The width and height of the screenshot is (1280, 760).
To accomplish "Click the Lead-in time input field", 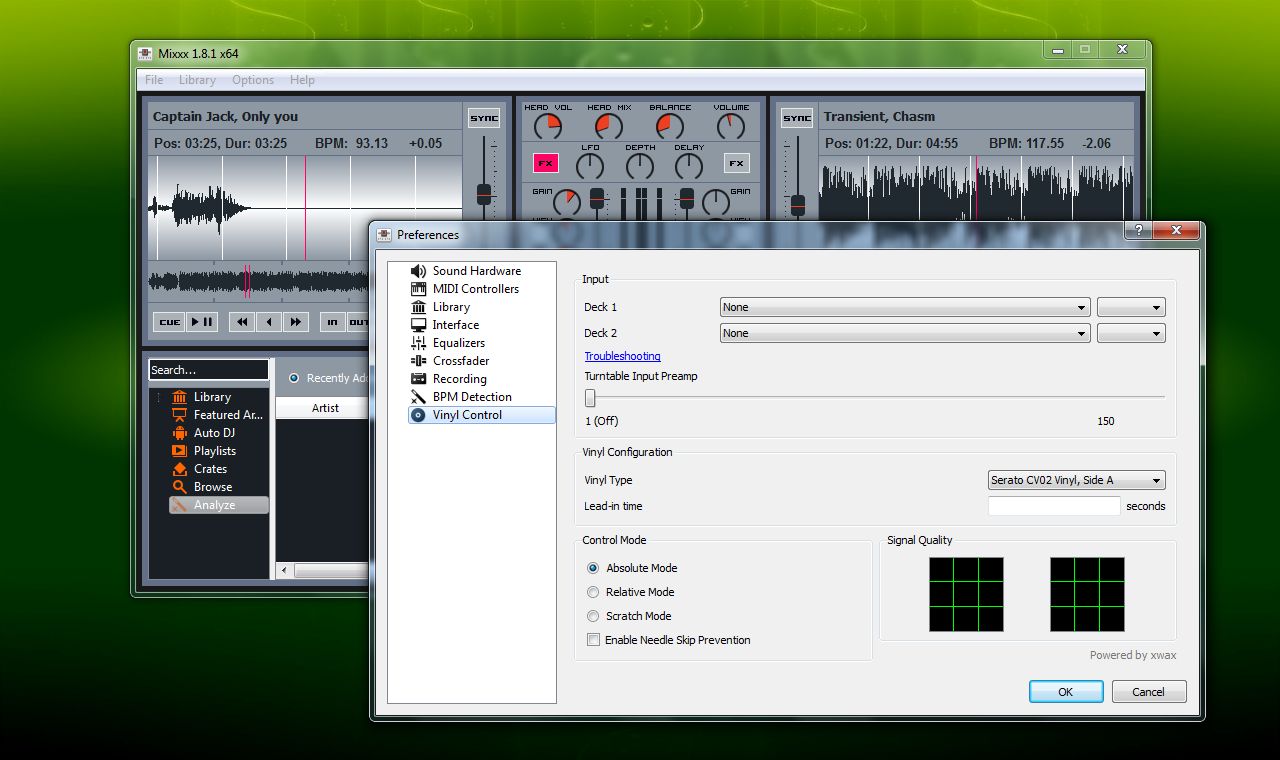I will point(1054,506).
